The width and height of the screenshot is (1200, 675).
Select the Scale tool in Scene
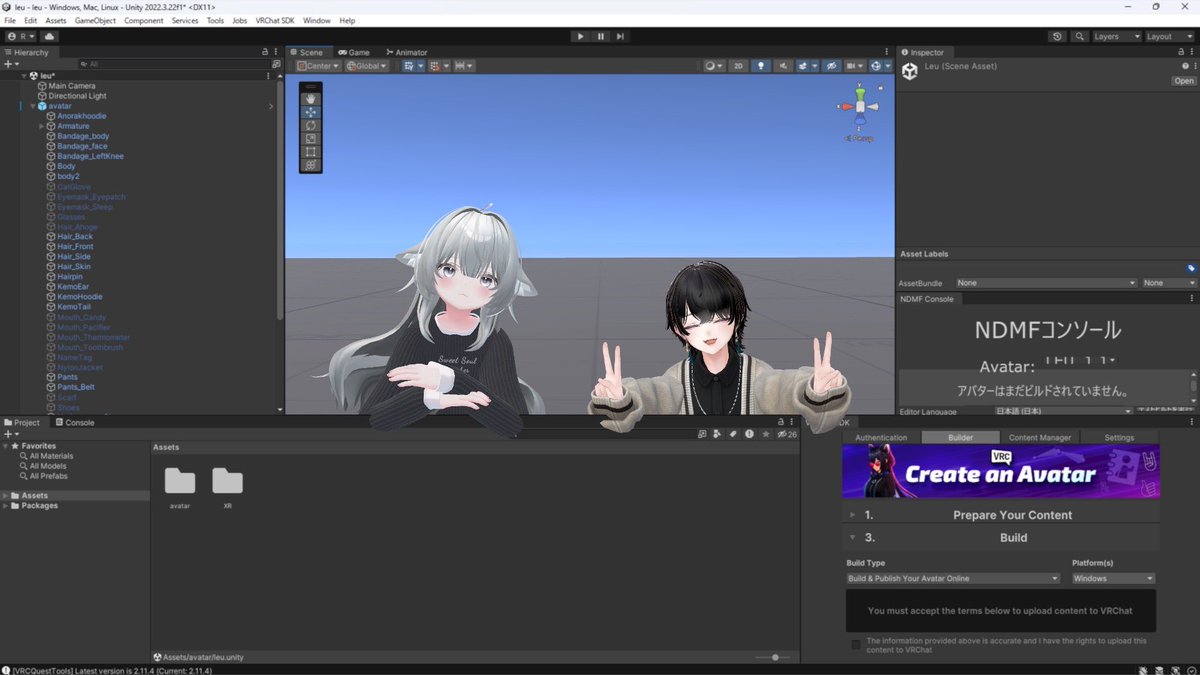pos(310,138)
